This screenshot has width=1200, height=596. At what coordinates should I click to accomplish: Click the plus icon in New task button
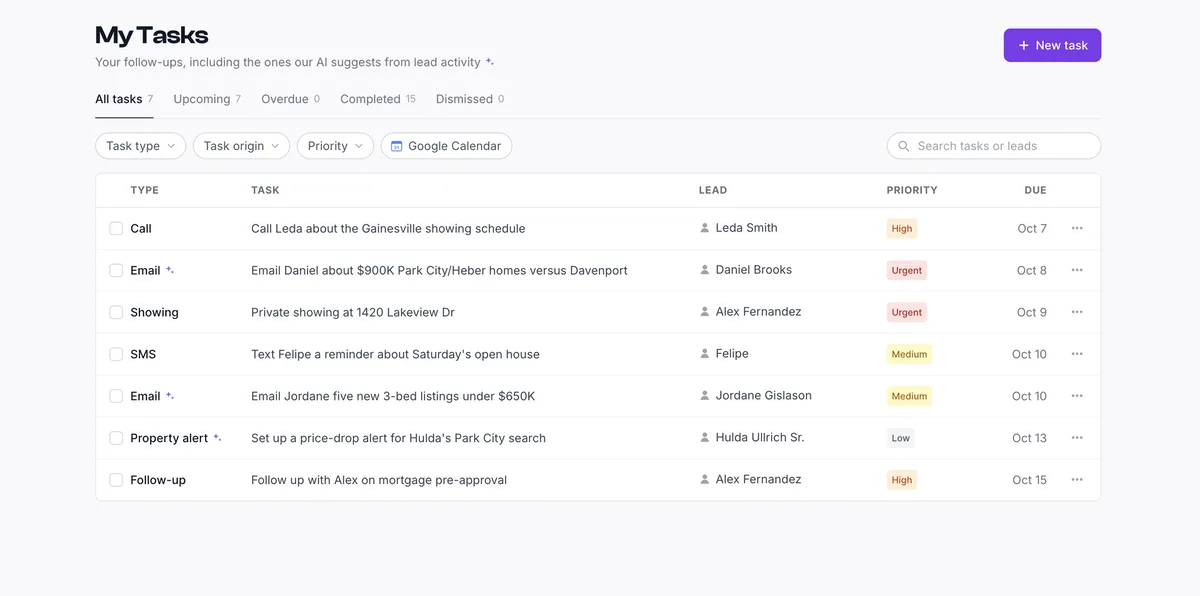click(1023, 45)
